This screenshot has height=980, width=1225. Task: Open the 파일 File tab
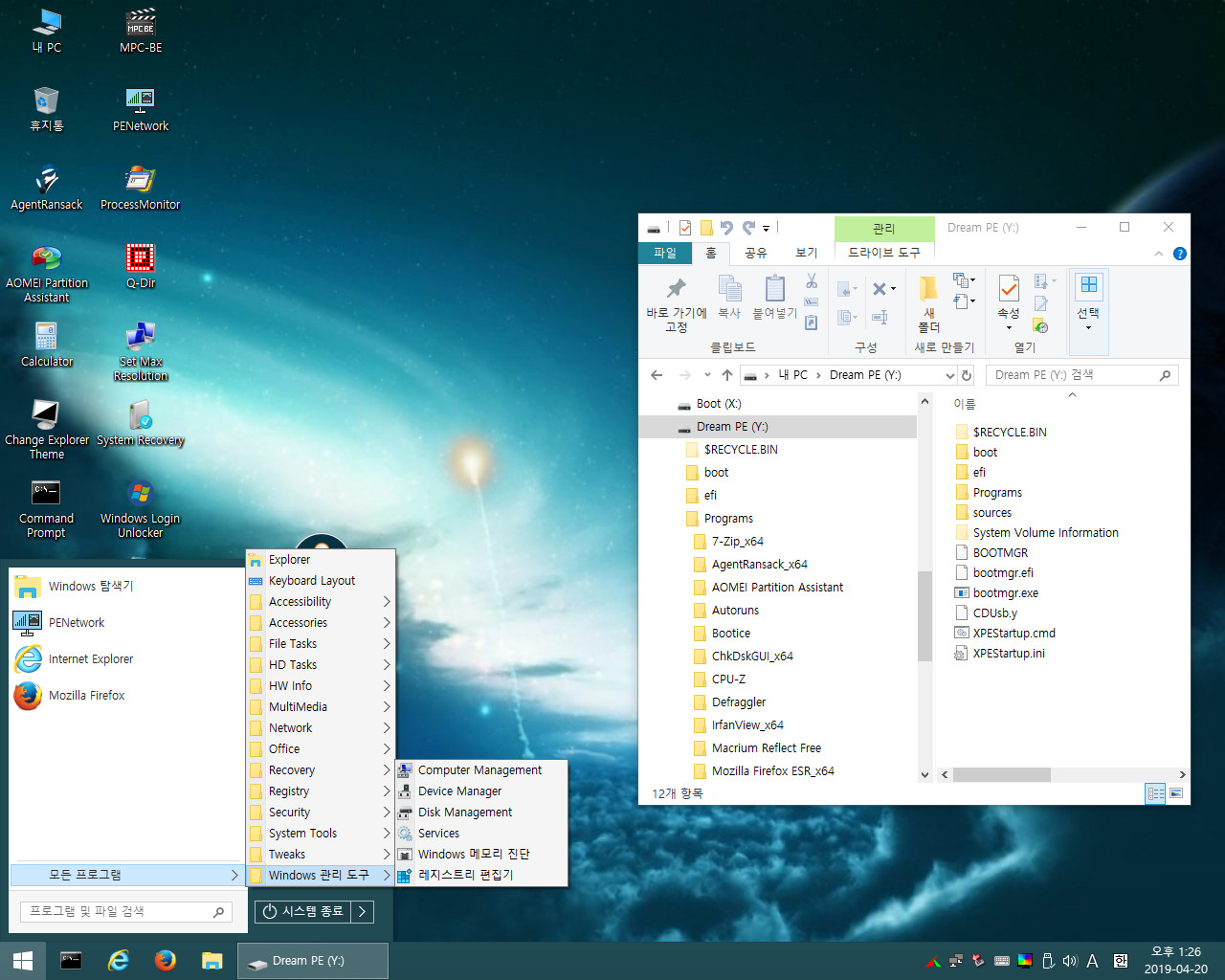(665, 253)
